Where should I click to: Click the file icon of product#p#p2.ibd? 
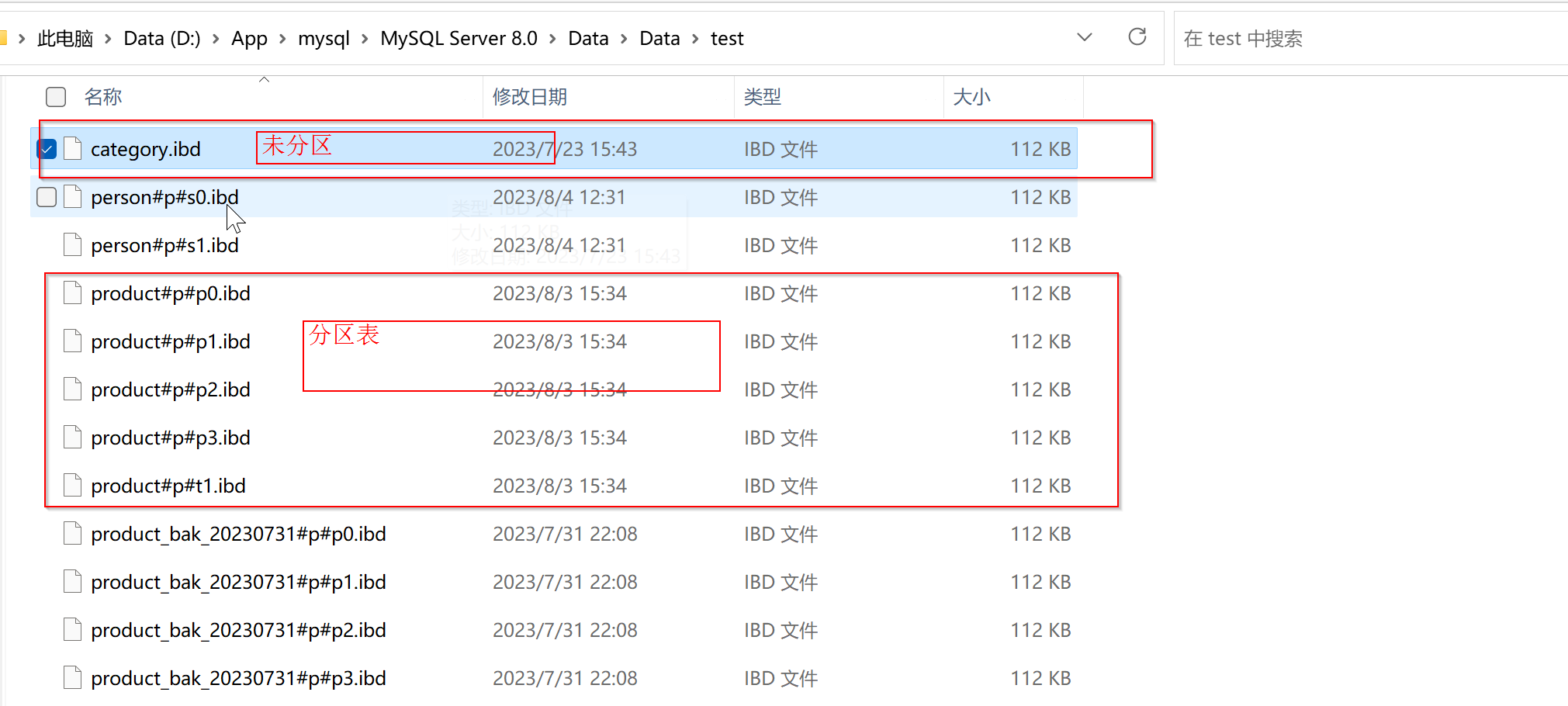point(72,389)
